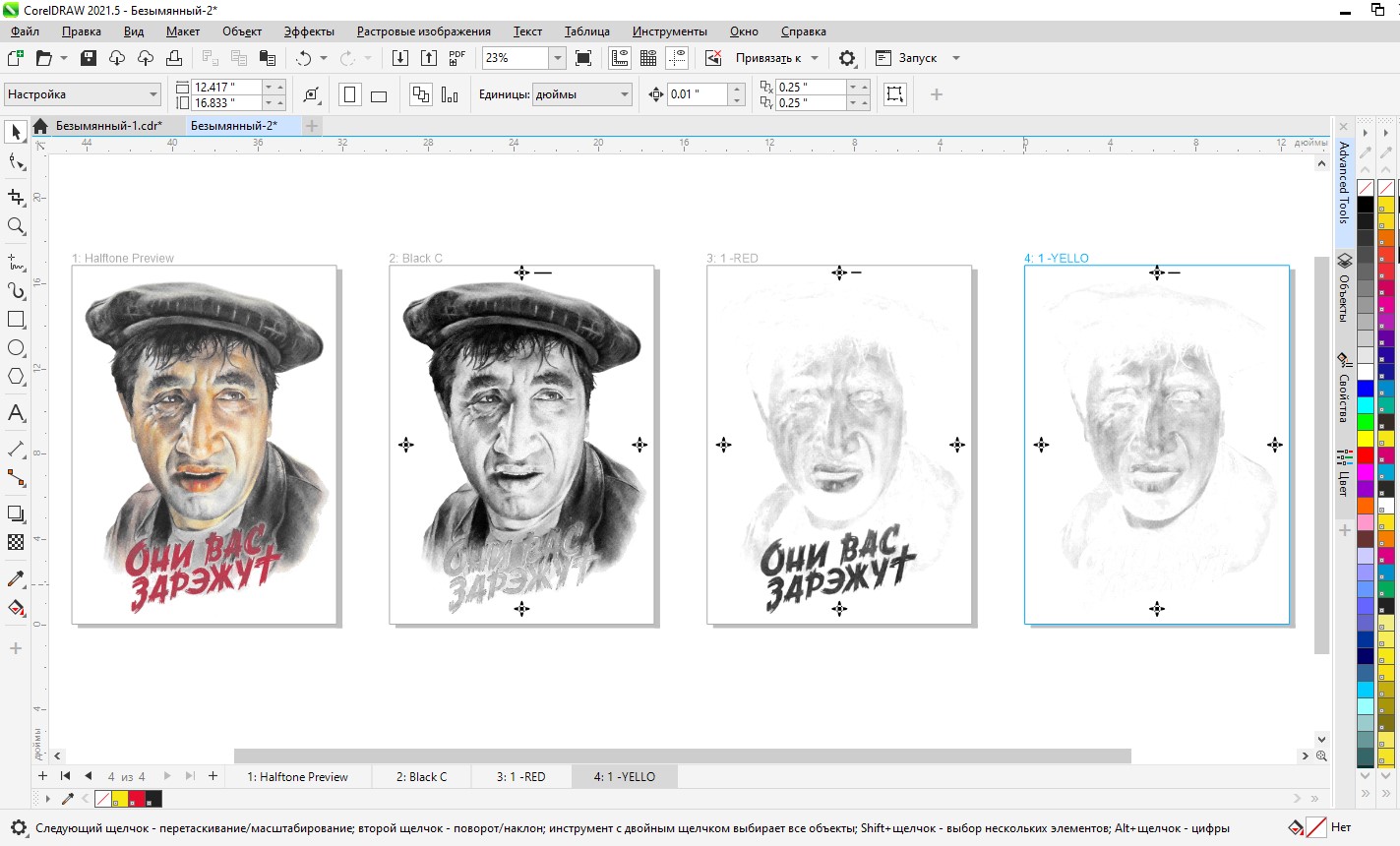Screen dimensions: 1400x846
Task: Select the Drop Shadow tool
Action: point(16,514)
